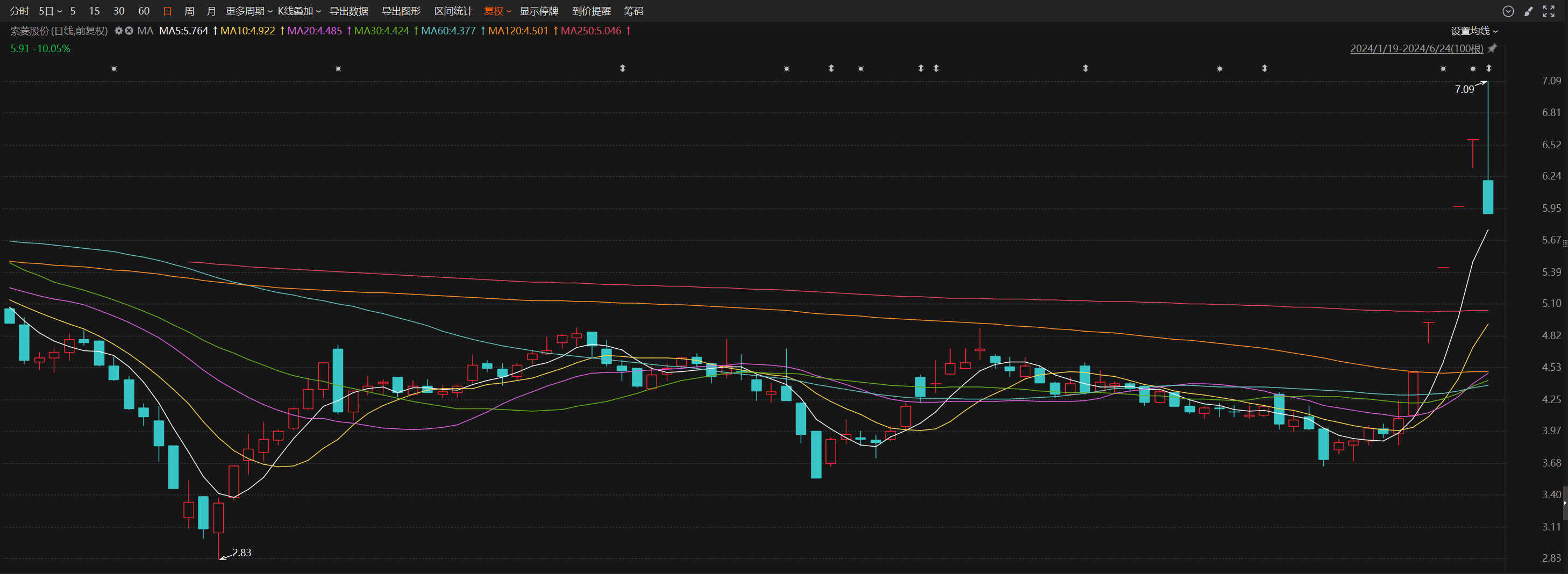
Task: Switch to 日 daily K-line period
Action: click(x=167, y=11)
